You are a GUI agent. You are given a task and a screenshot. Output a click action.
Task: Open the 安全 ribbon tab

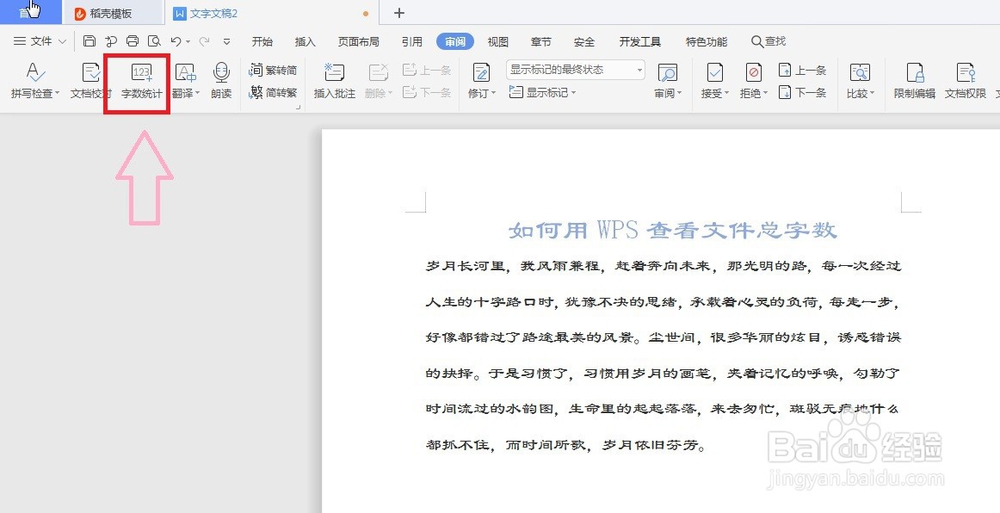(x=584, y=41)
